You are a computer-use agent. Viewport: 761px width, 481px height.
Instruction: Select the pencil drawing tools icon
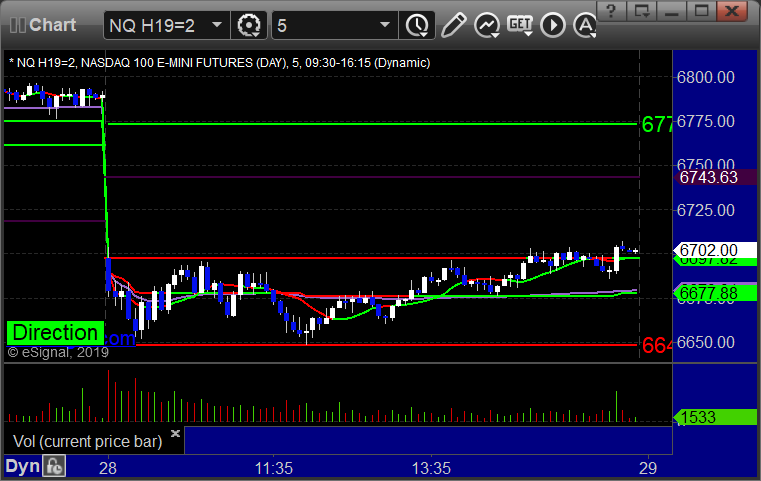pos(454,25)
